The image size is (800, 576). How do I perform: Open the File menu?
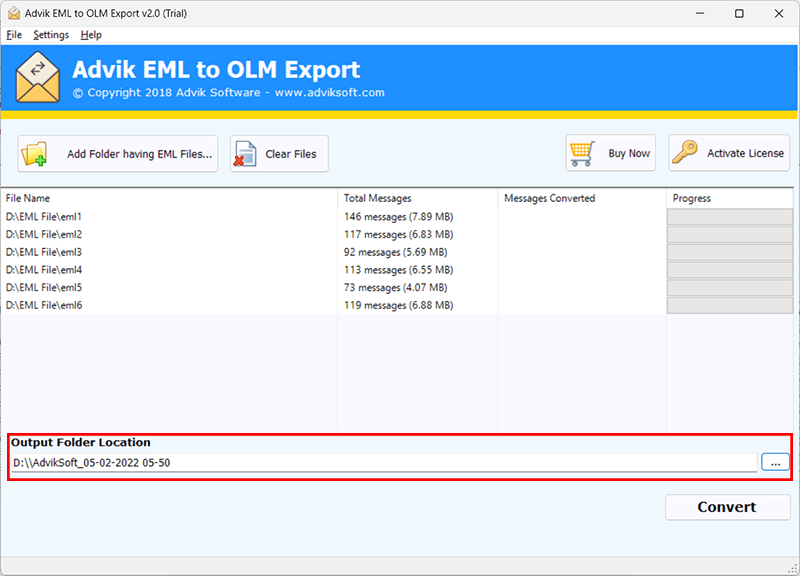pos(14,35)
